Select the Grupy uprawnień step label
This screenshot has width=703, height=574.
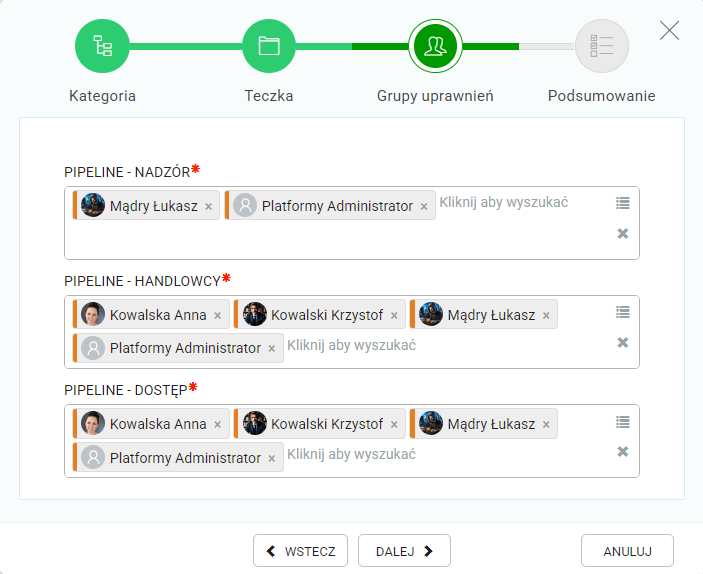[x=435, y=96]
